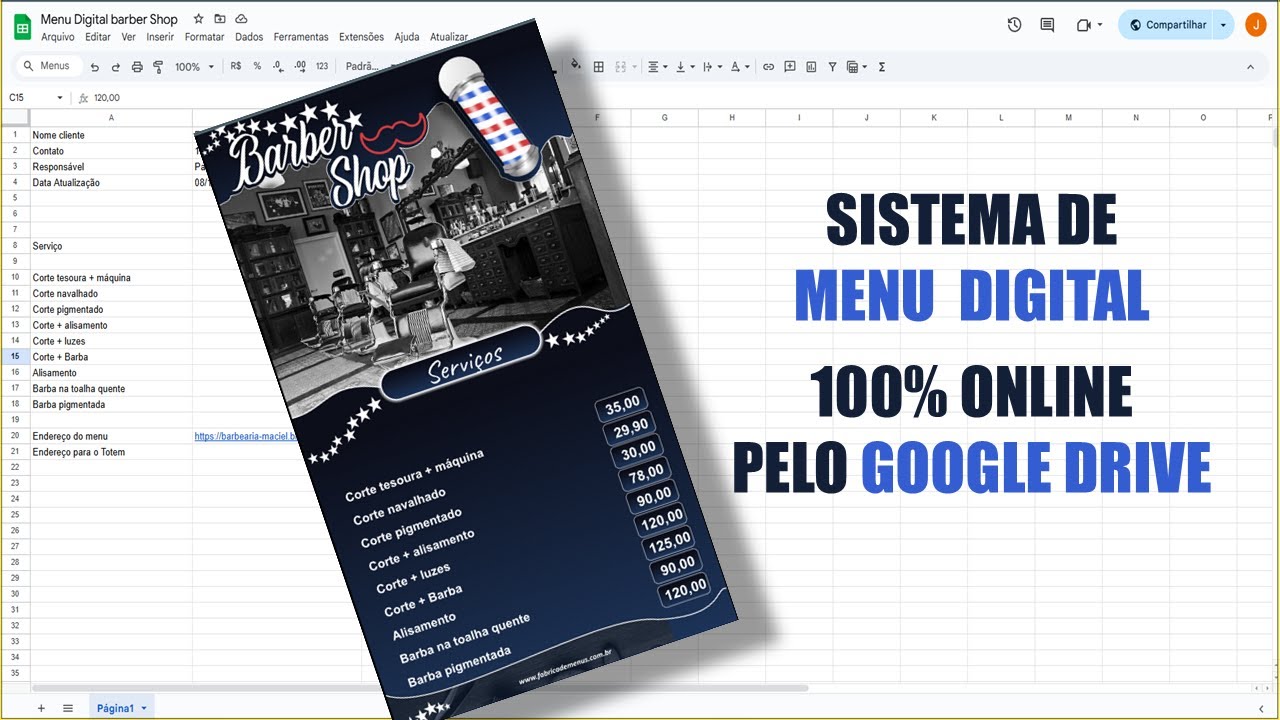Print the spreadsheet
The height and width of the screenshot is (720, 1280).
(x=137, y=67)
